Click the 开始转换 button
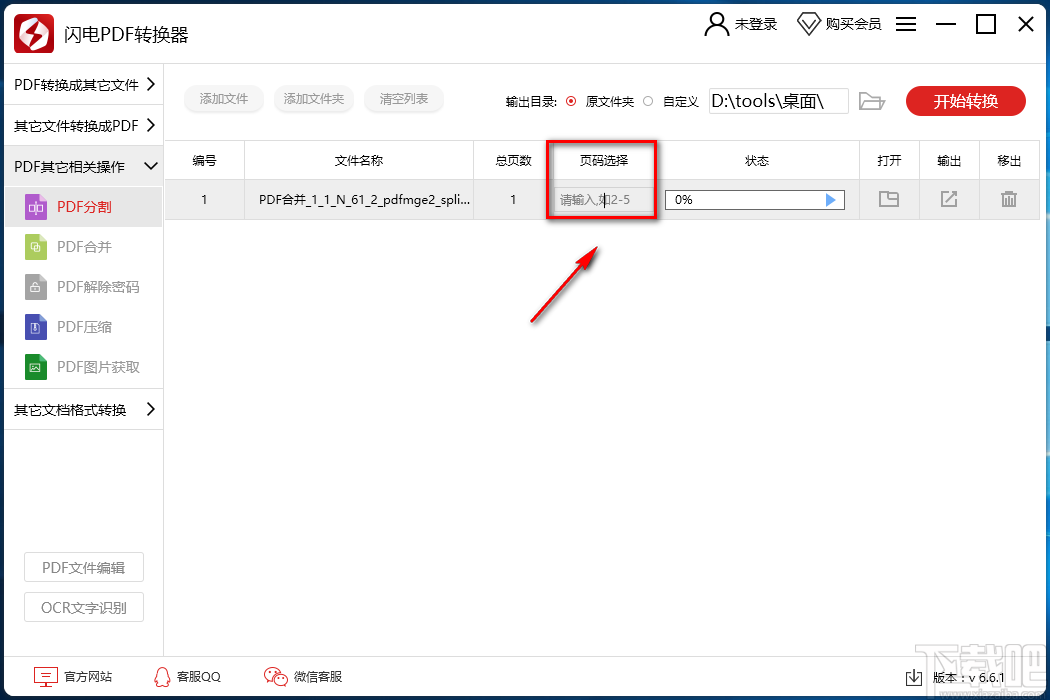 965,100
